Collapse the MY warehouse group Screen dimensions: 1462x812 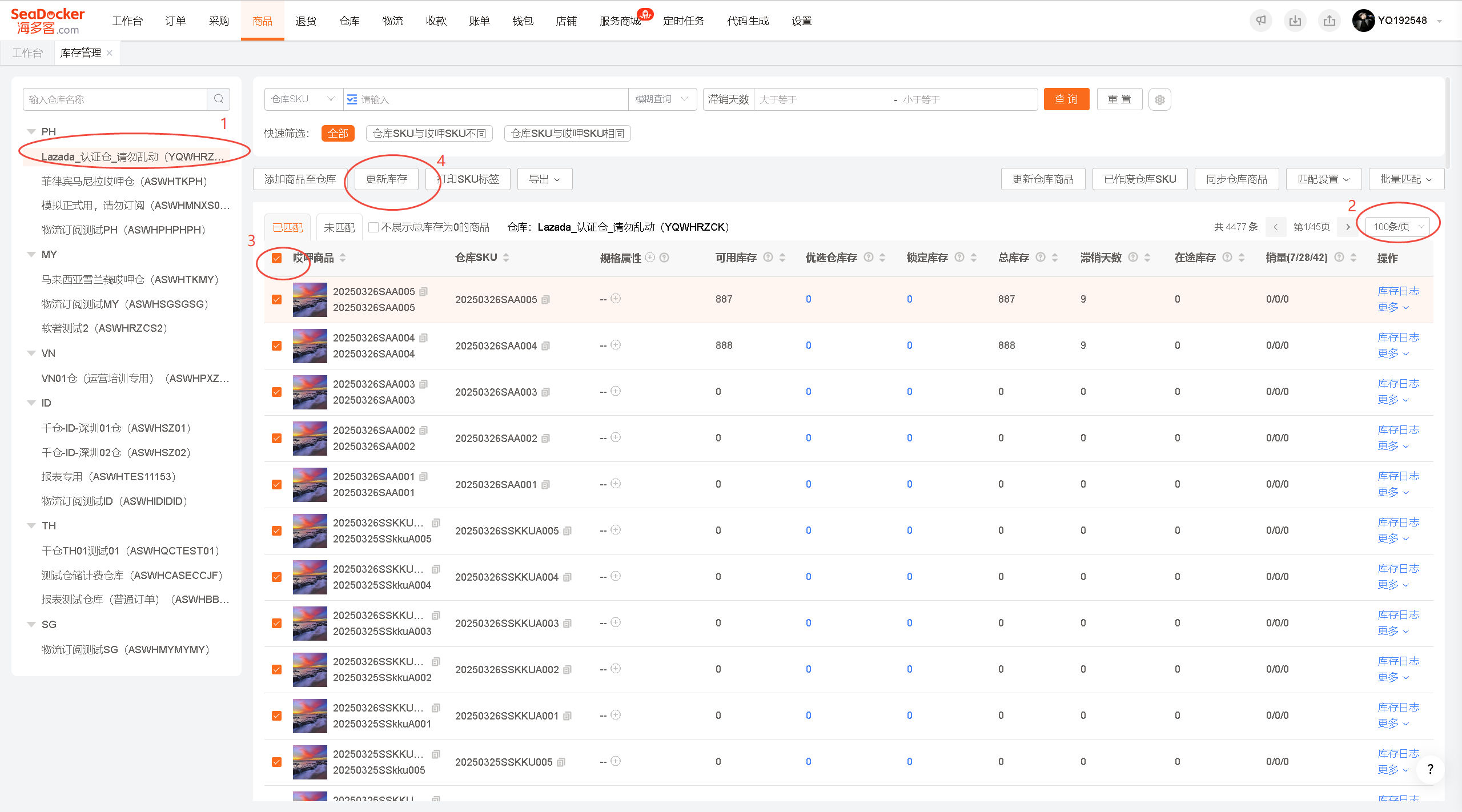click(x=31, y=255)
